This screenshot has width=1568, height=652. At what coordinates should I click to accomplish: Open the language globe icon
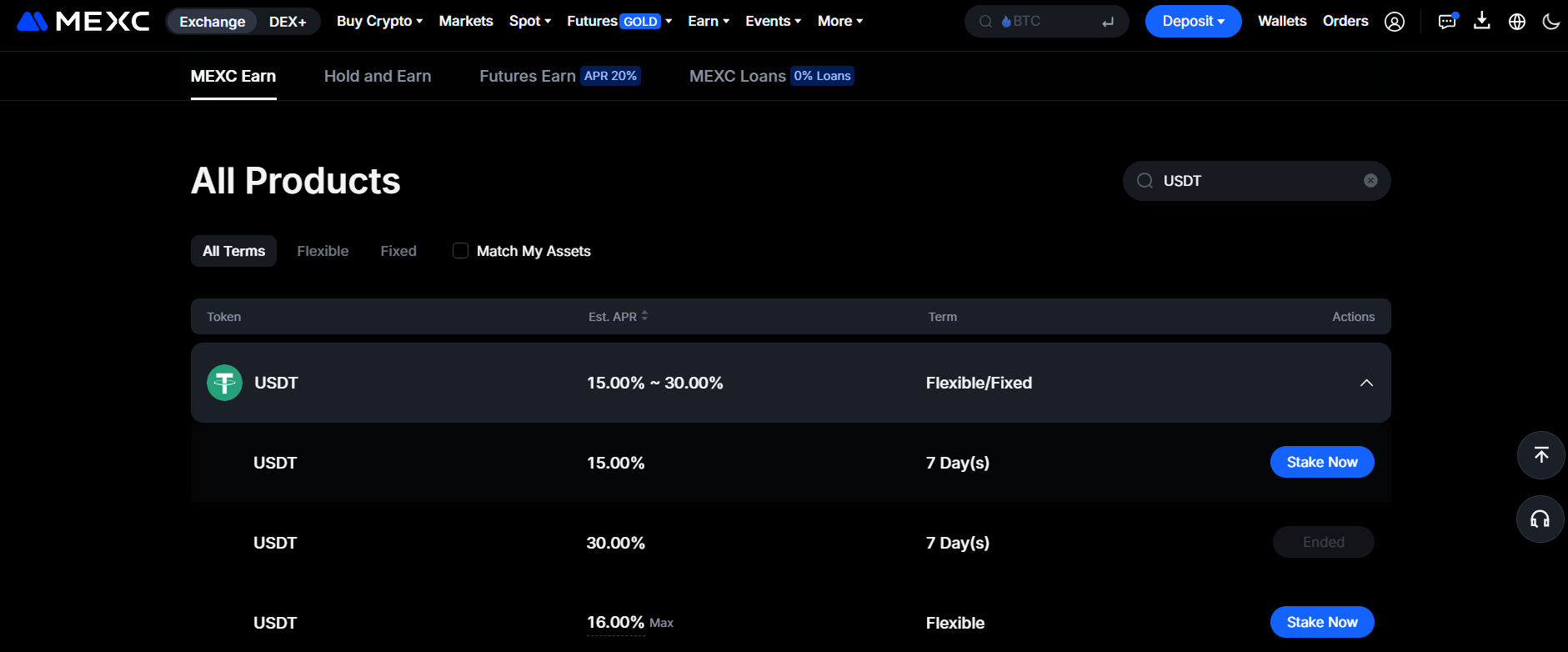pos(1517,22)
